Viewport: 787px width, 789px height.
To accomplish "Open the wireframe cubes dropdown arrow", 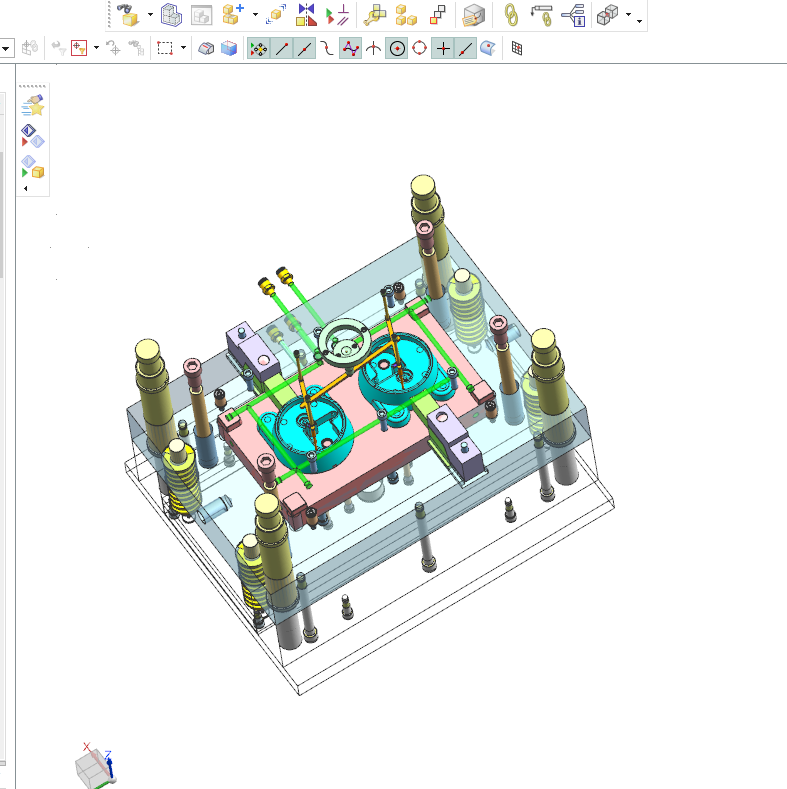I will click(628, 15).
